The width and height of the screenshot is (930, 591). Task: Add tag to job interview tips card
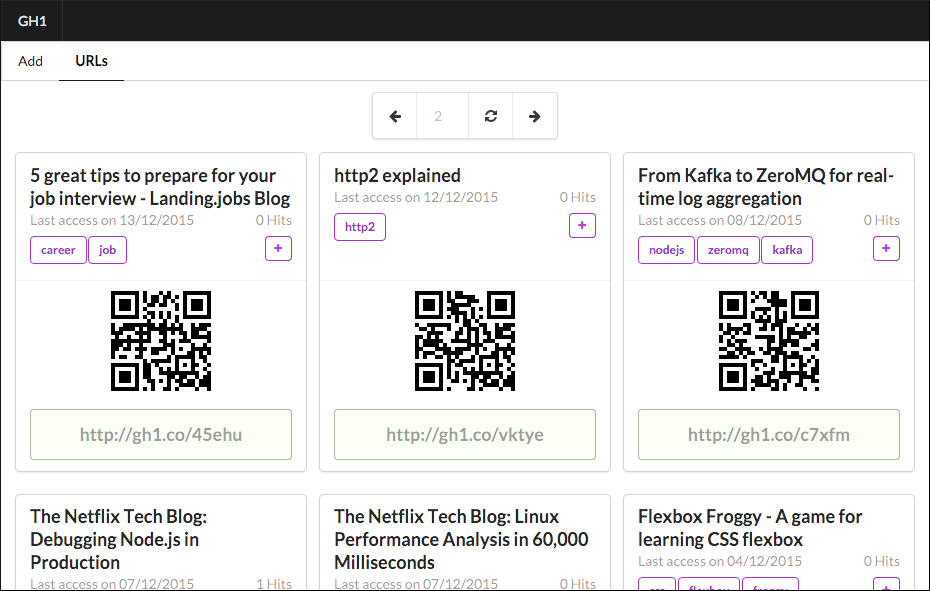point(278,249)
